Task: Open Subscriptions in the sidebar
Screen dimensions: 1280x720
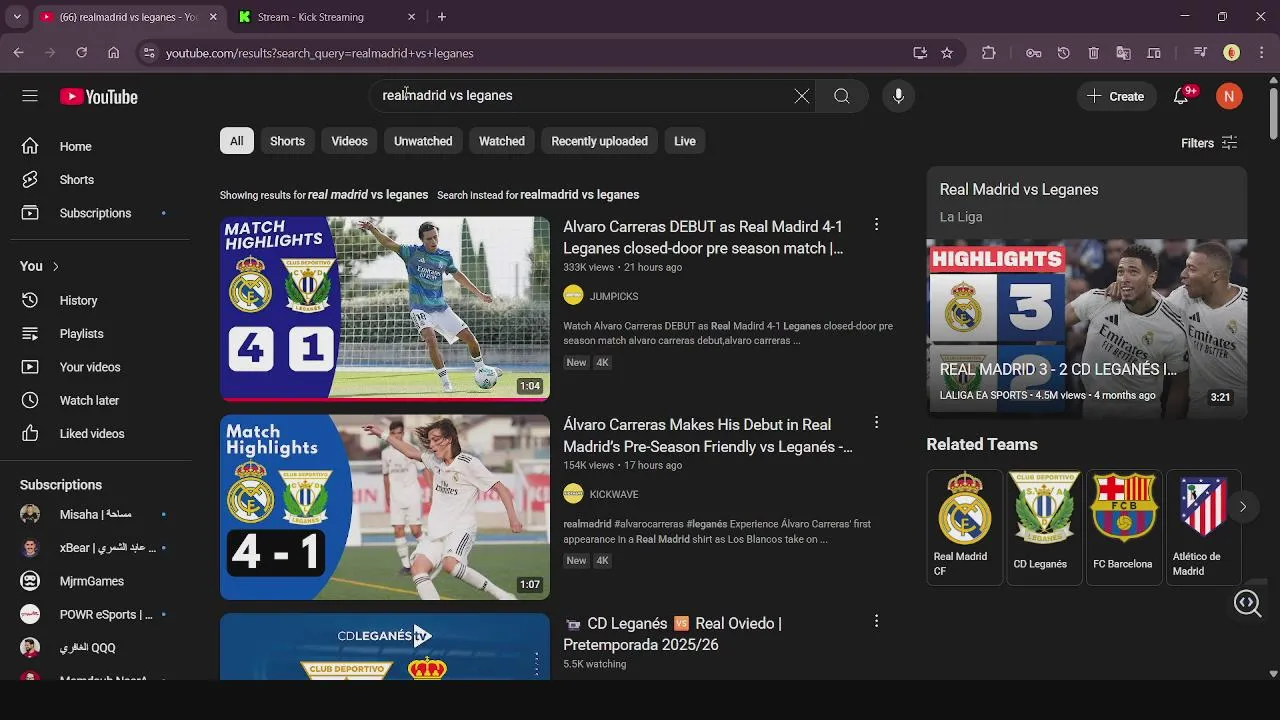Action: [x=95, y=213]
